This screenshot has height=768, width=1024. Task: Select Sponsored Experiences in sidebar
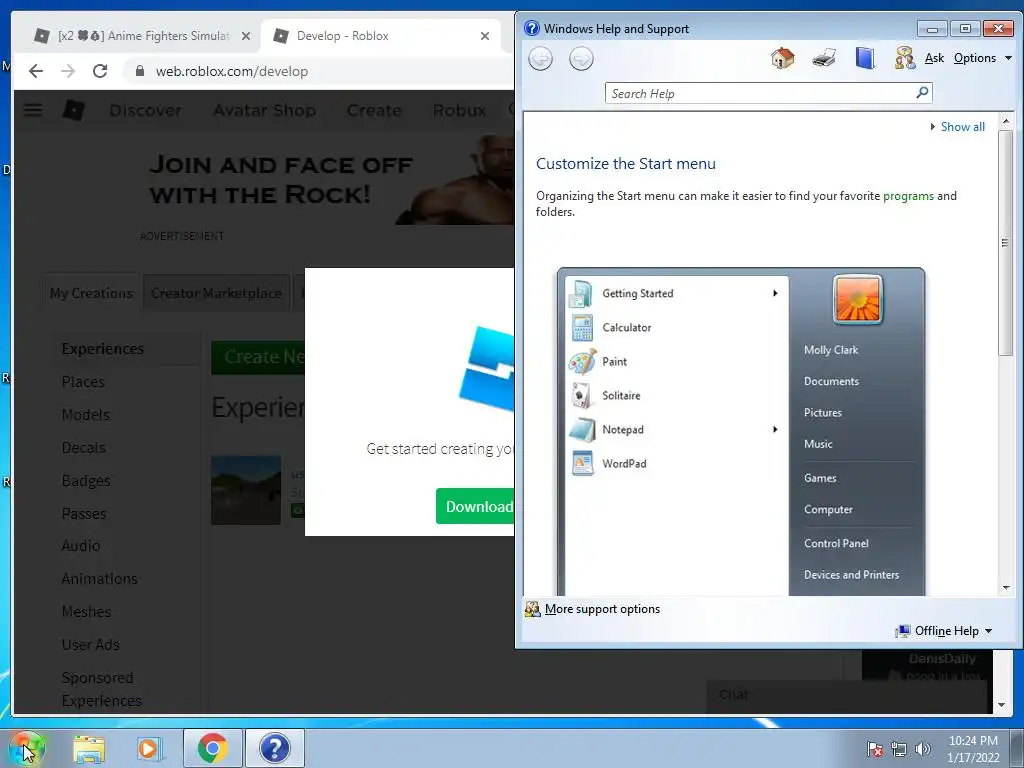coord(101,689)
